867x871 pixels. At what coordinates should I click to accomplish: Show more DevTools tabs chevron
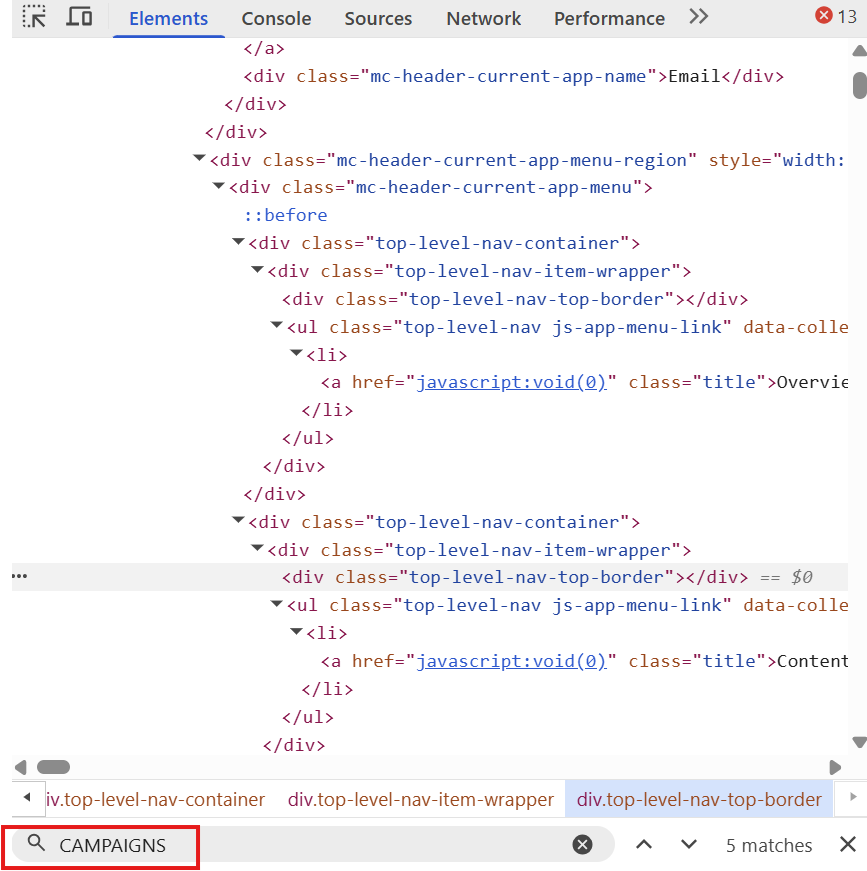[698, 17]
